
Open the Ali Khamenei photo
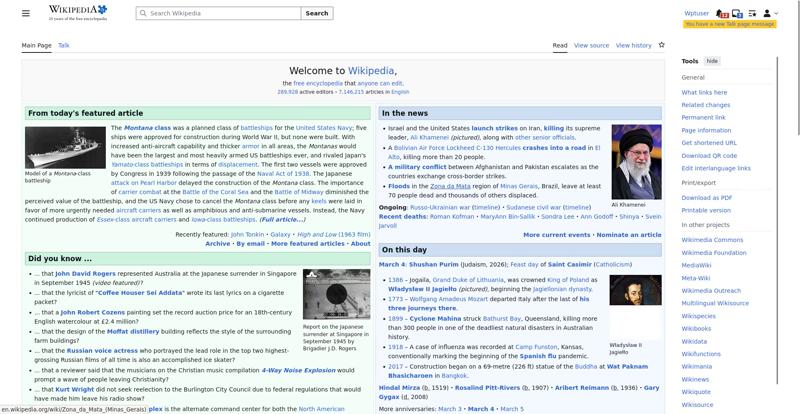[636, 147]
